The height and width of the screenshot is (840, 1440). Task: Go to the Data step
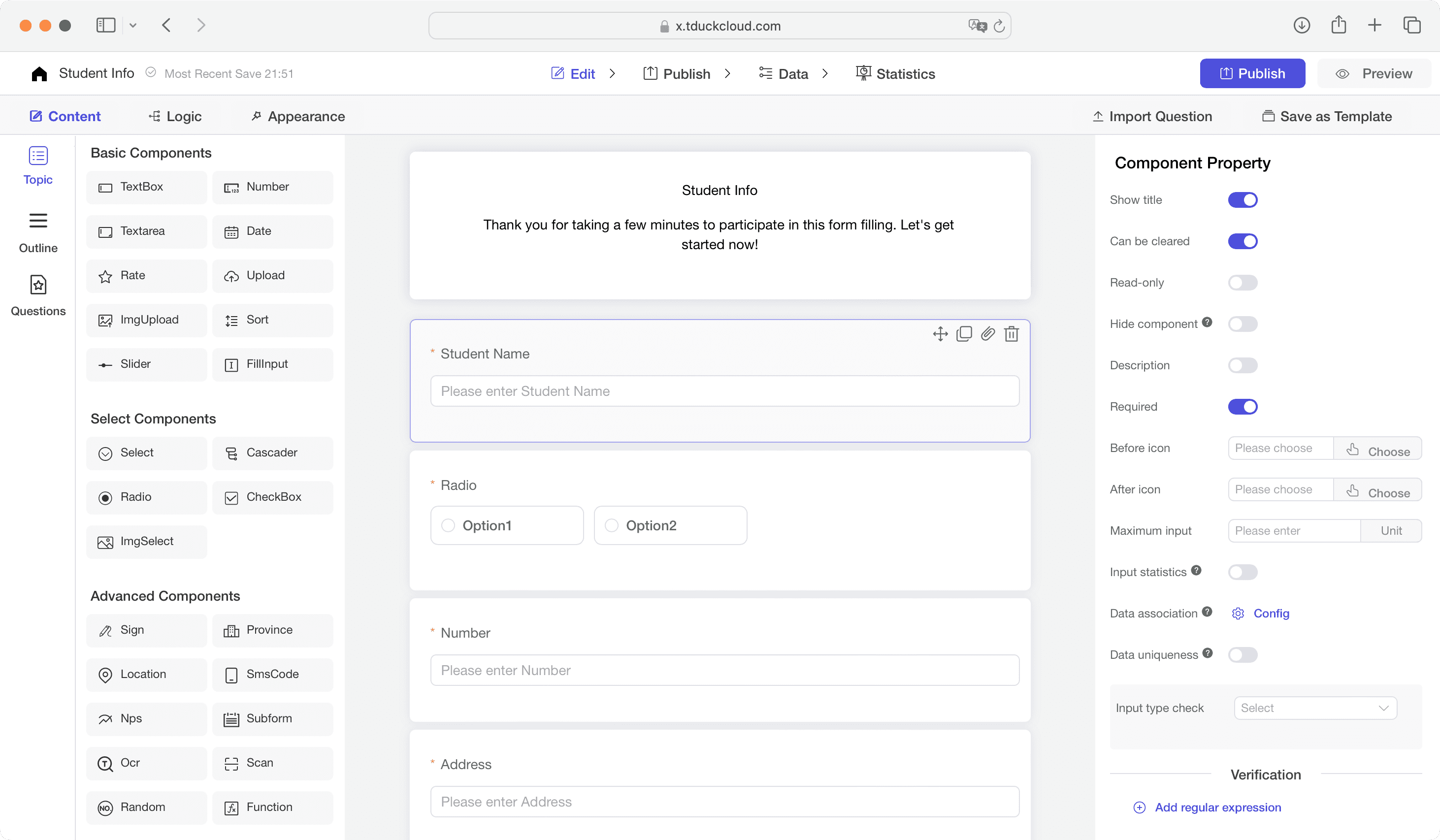coord(784,74)
